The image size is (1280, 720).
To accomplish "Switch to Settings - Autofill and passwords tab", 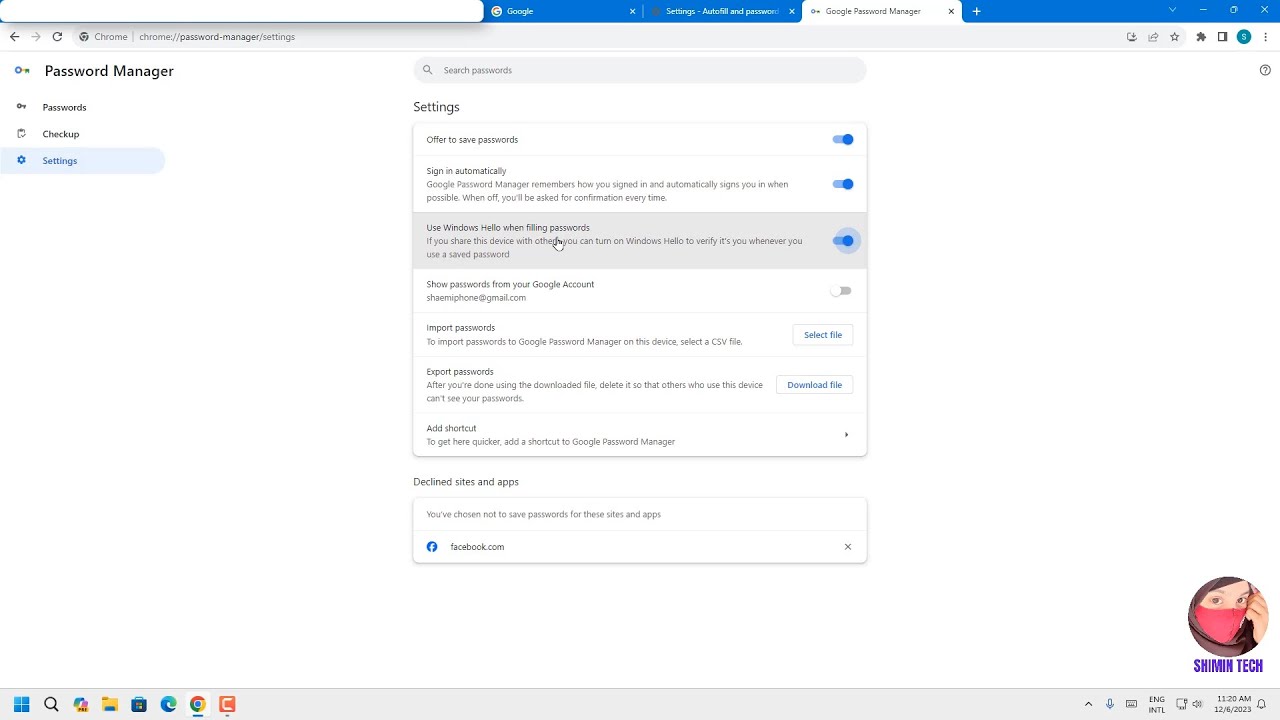I will [722, 11].
